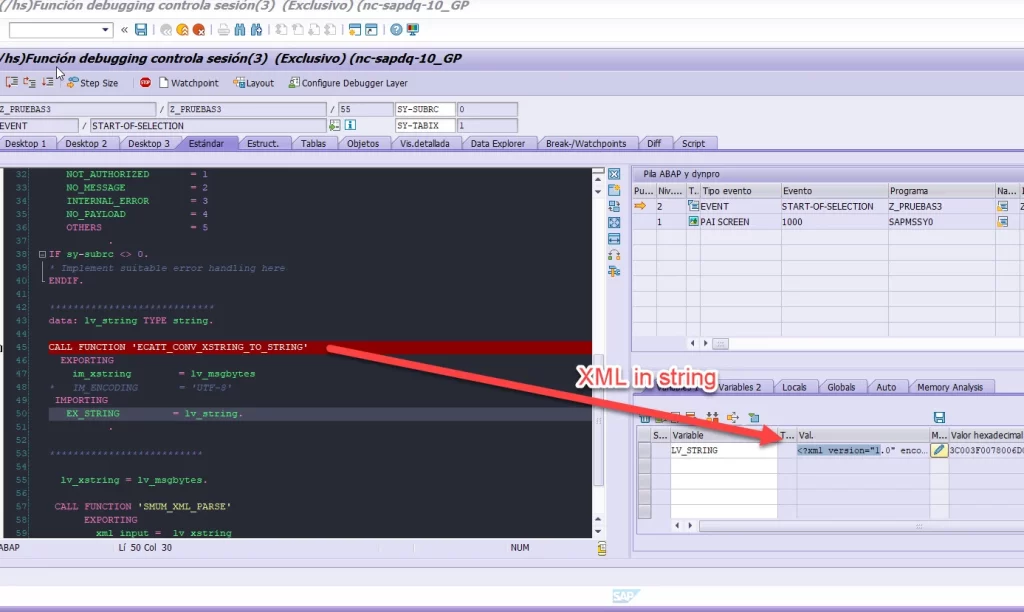This screenshot has height=612, width=1024.
Task: Open the Objetos tab
Action: tap(362, 144)
